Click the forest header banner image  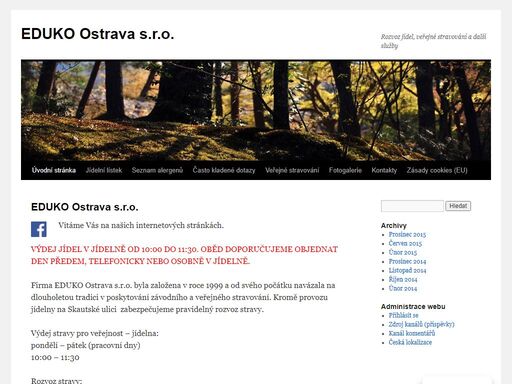tap(256, 110)
